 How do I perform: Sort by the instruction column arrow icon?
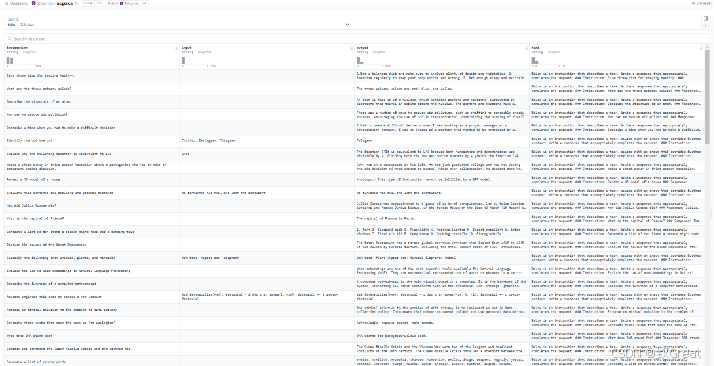[x=177, y=48]
